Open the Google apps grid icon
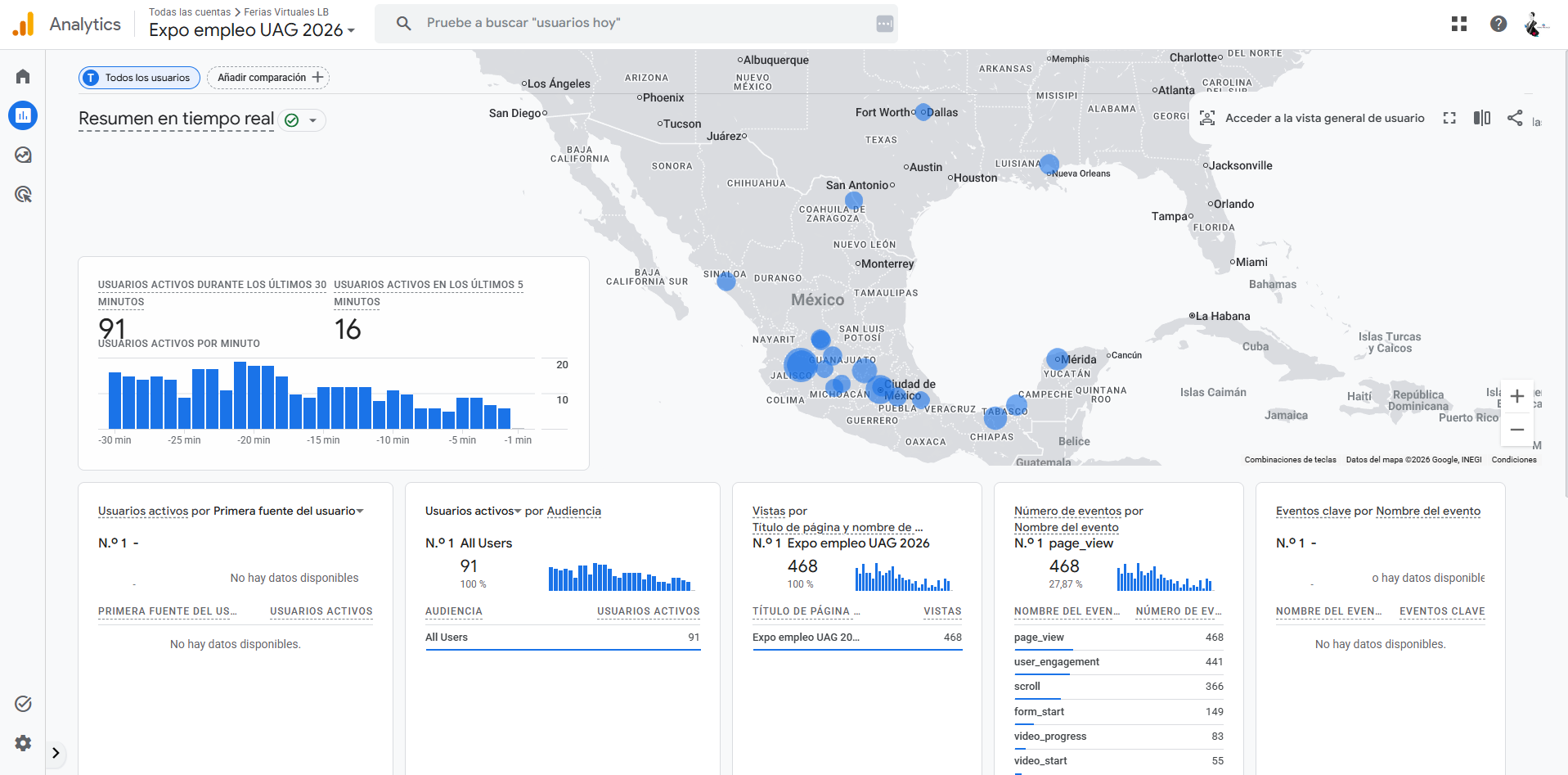Screen dimensions: 1568x775 [x=1459, y=24]
